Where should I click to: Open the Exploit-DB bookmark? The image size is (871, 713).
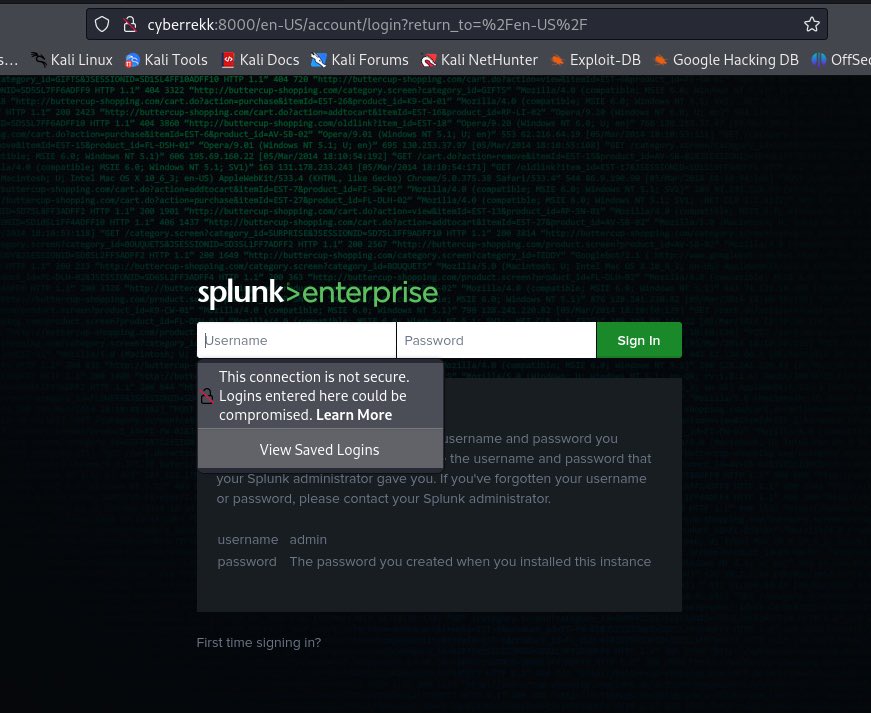click(595, 60)
